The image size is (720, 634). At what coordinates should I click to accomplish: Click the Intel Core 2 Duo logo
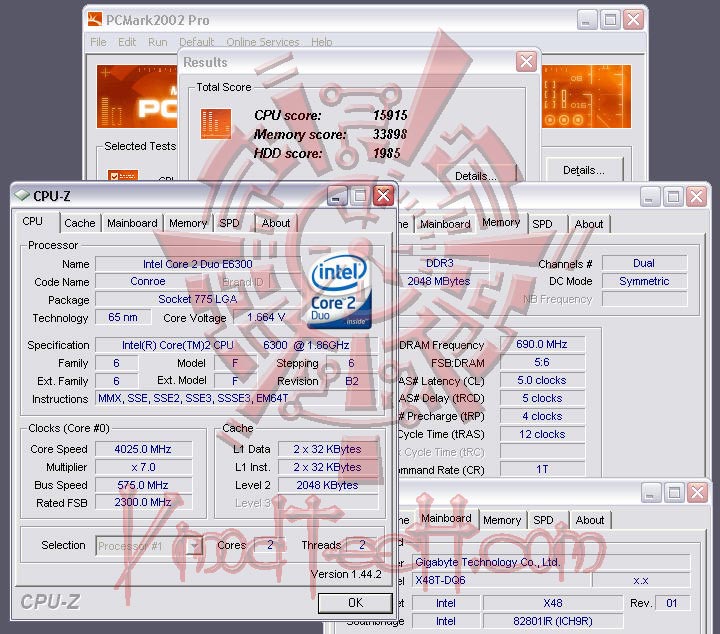[x=339, y=291]
